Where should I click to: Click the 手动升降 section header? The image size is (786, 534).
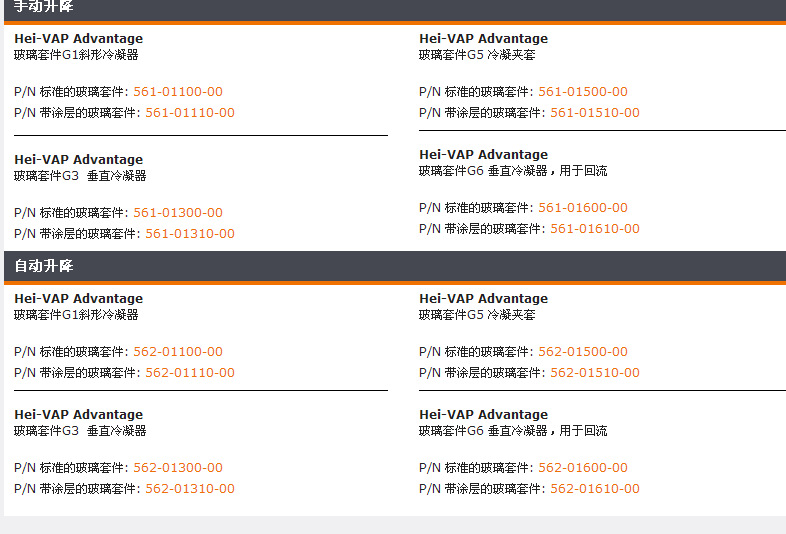pos(44,7)
